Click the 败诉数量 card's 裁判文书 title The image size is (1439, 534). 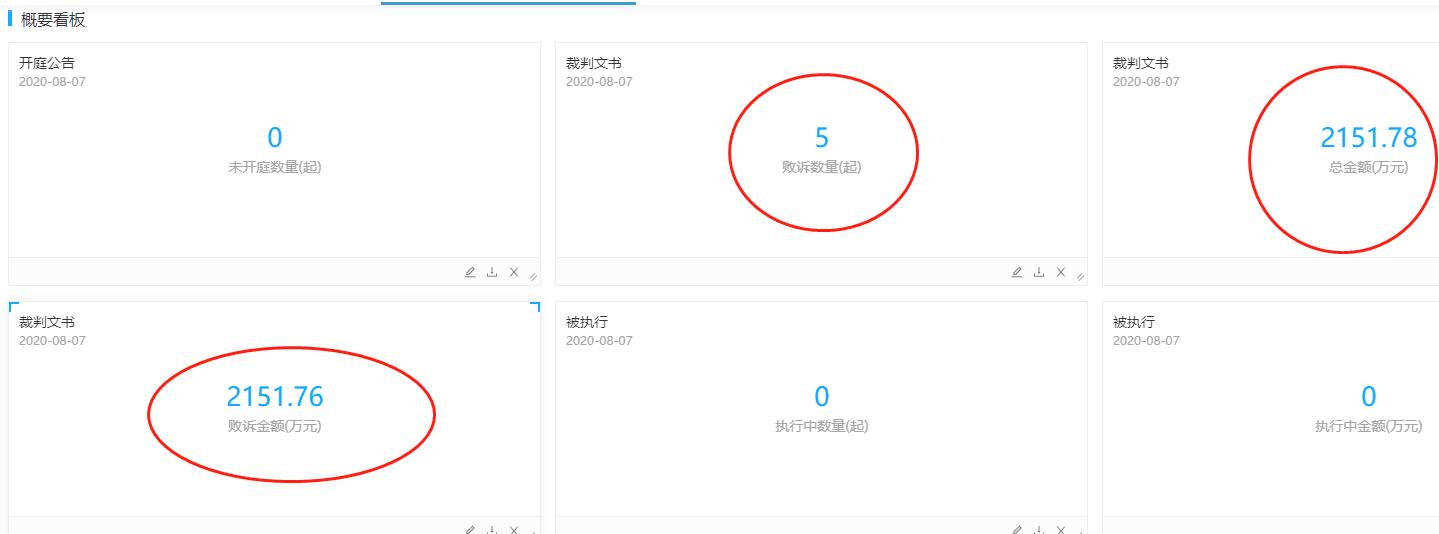coord(593,63)
